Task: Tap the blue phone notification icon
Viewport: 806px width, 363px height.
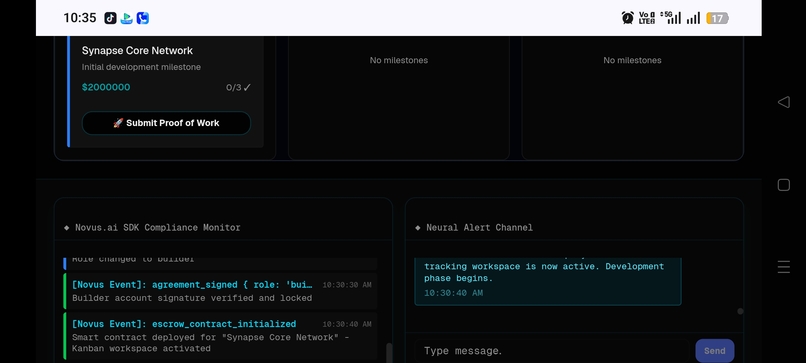Action: pyautogui.click(x=142, y=18)
